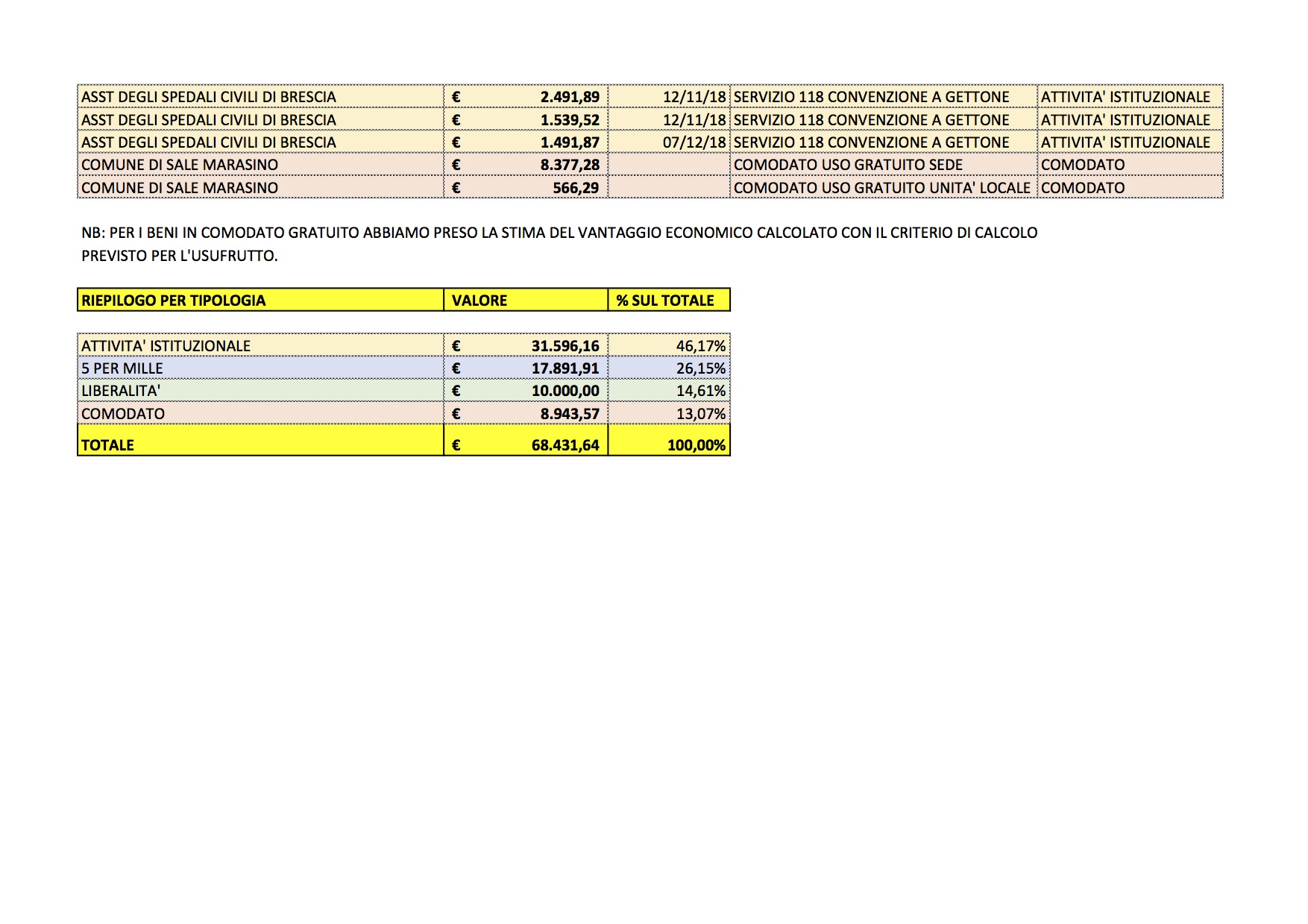Select the 1.539,52 amount cell

[x=569, y=120]
